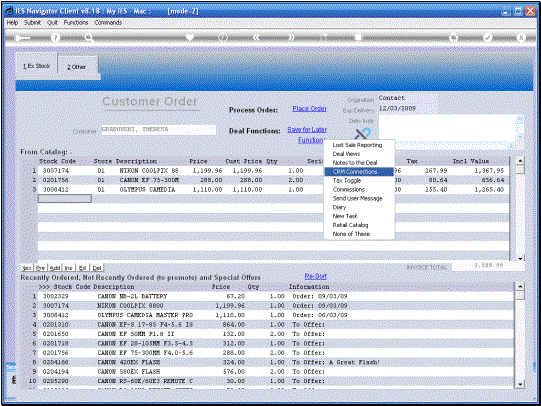Choose Lost Sale Reporting menu entry
This screenshot has width=541, height=406.
(x=357, y=145)
